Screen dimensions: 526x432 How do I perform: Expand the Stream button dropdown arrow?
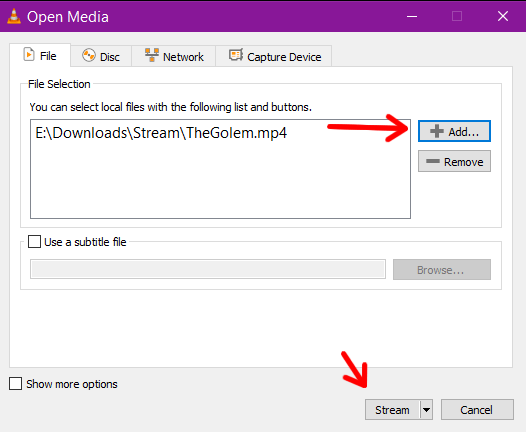coord(426,410)
